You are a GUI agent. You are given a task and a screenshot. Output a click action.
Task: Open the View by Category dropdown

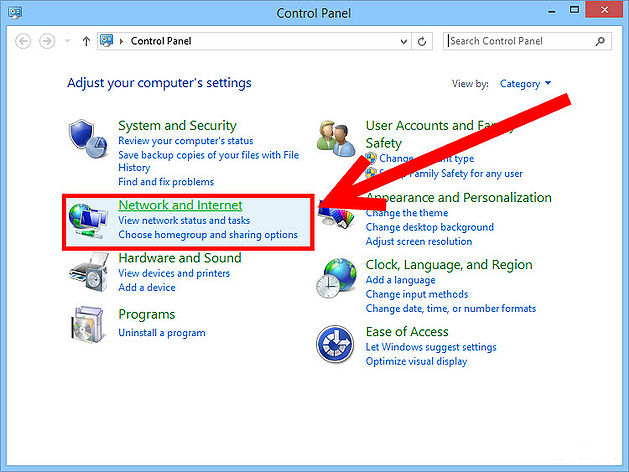click(x=526, y=83)
